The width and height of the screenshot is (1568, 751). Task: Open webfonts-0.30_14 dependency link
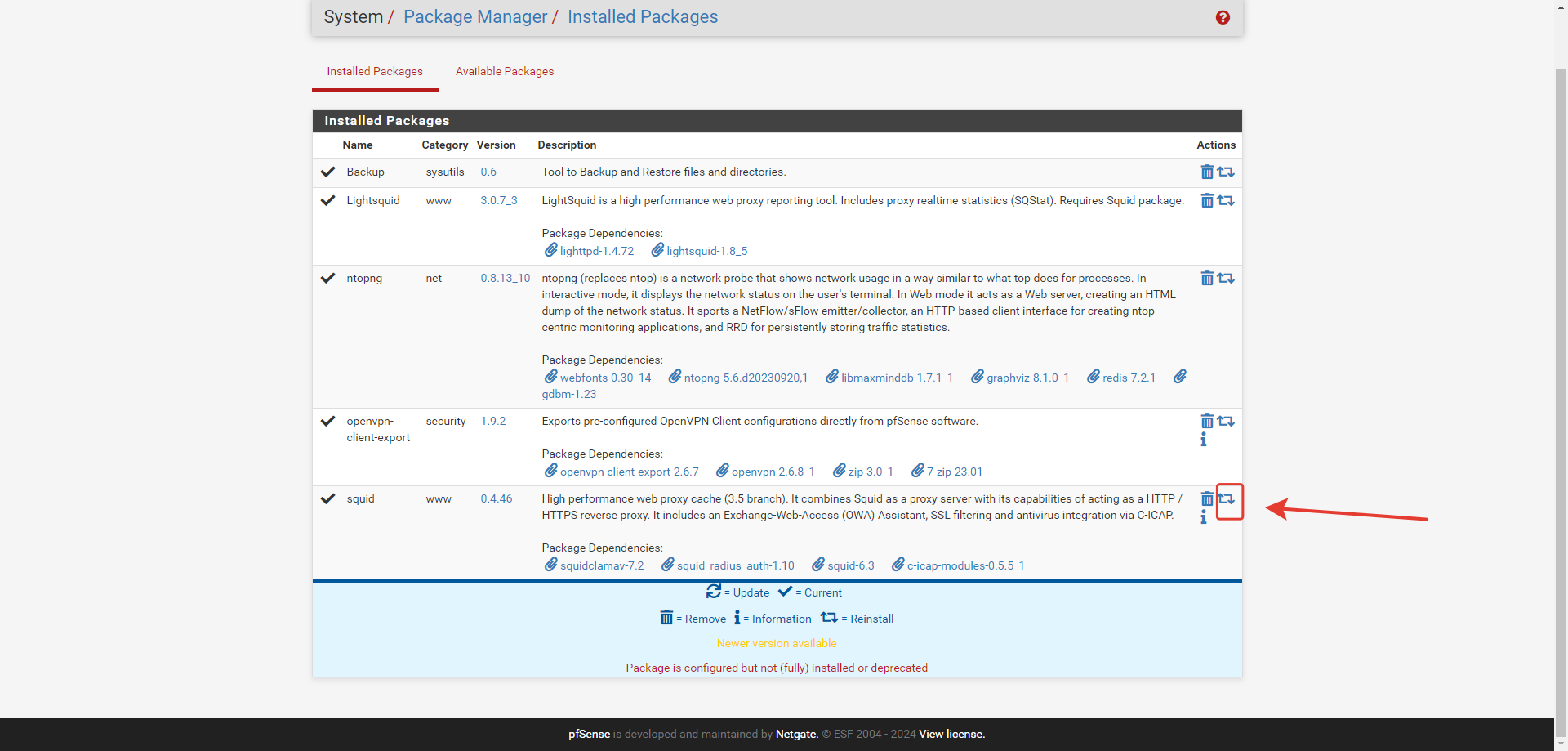coord(606,378)
